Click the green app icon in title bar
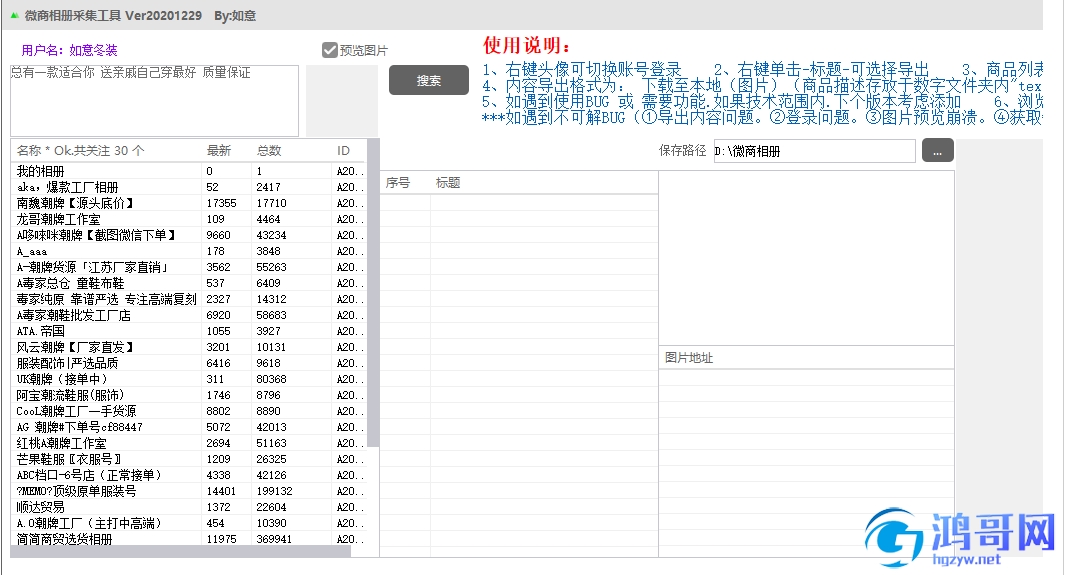Image resolution: width=1065 pixels, height=575 pixels. tap(14, 15)
